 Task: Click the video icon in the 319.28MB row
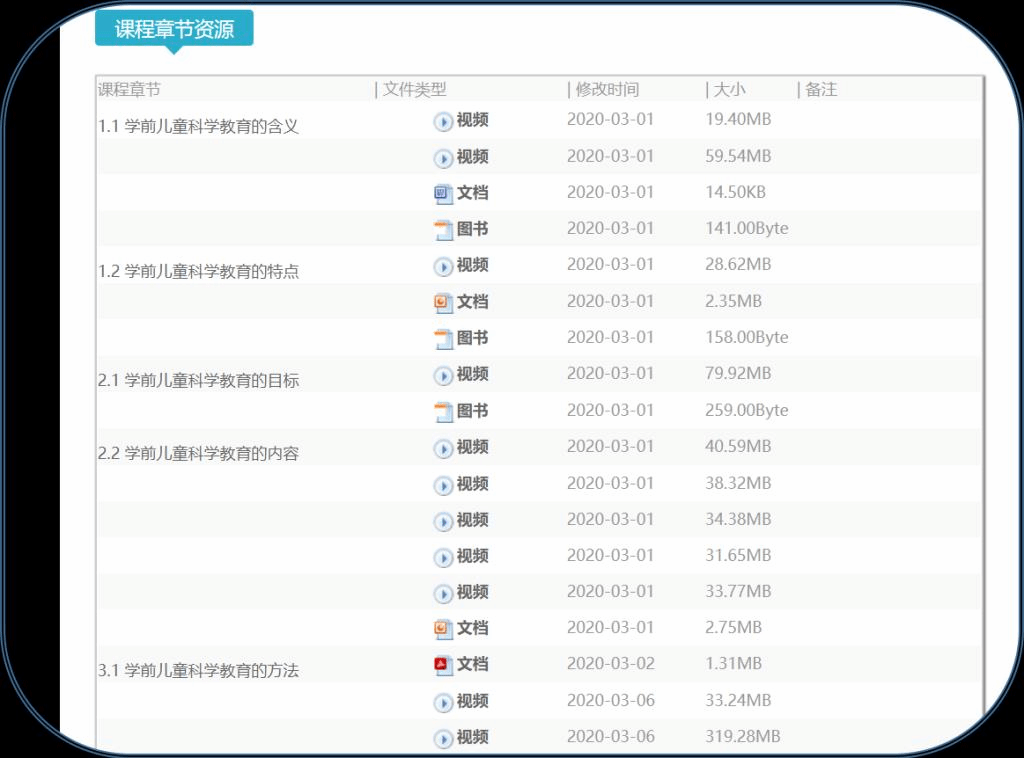[443, 738]
